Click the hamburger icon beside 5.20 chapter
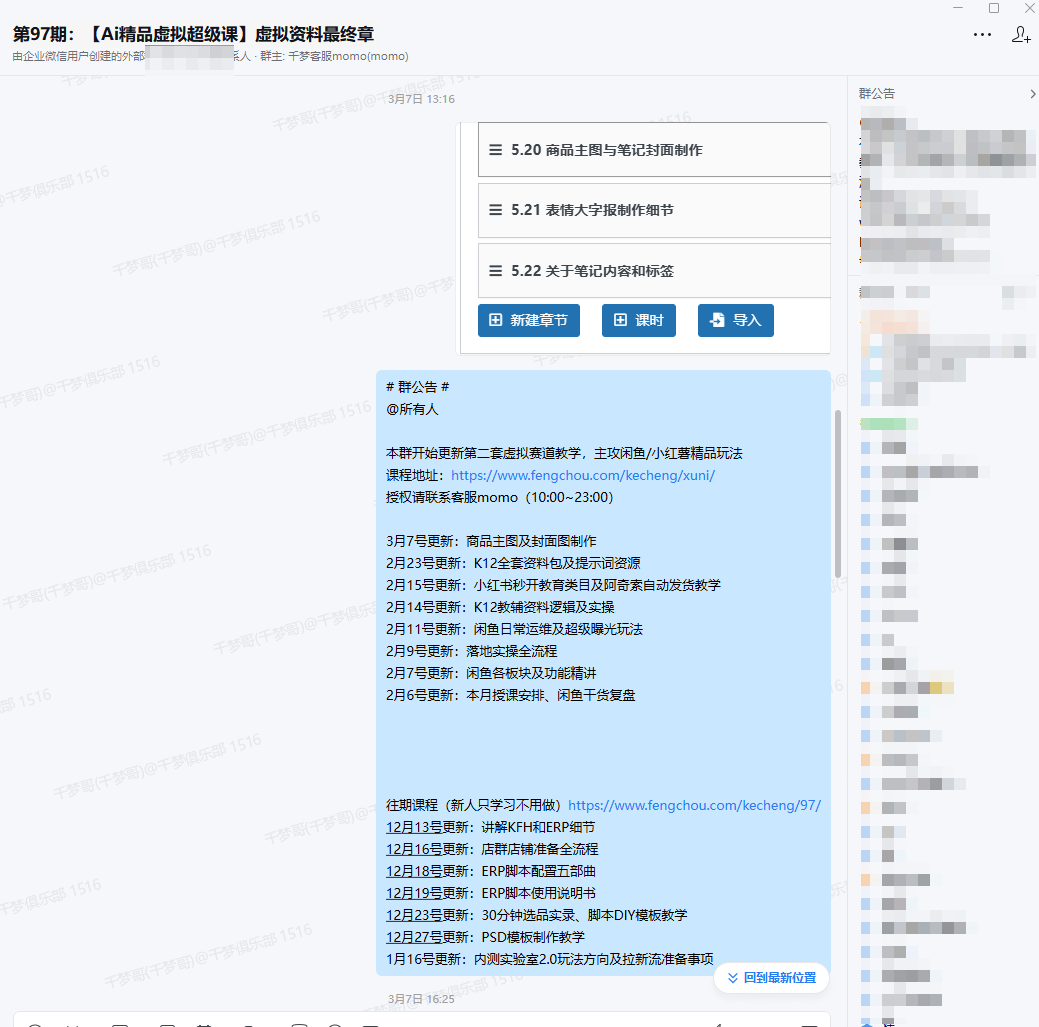This screenshot has width=1039, height=1027. [495, 150]
